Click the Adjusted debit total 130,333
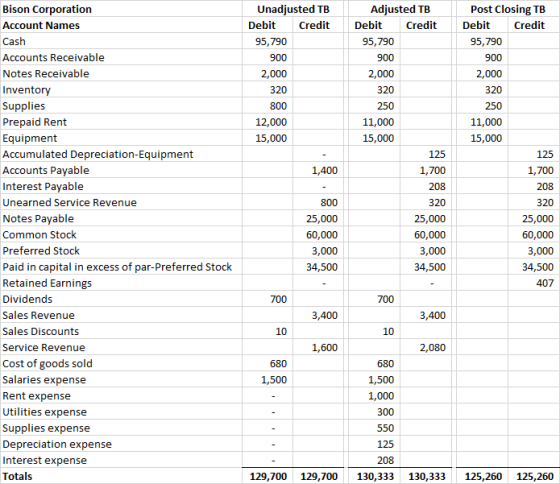Viewport: 560px width, 484px height. pyautogui.click(x=375, y=476)
